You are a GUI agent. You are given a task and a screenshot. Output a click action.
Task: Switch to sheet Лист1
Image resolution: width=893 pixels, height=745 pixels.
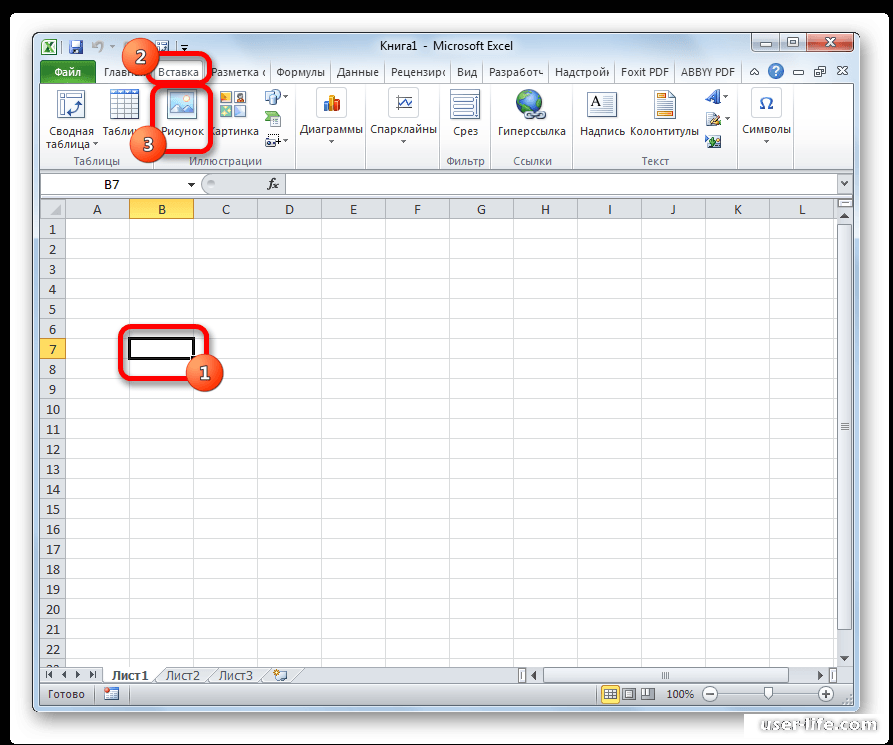click(x=130, y=676)
